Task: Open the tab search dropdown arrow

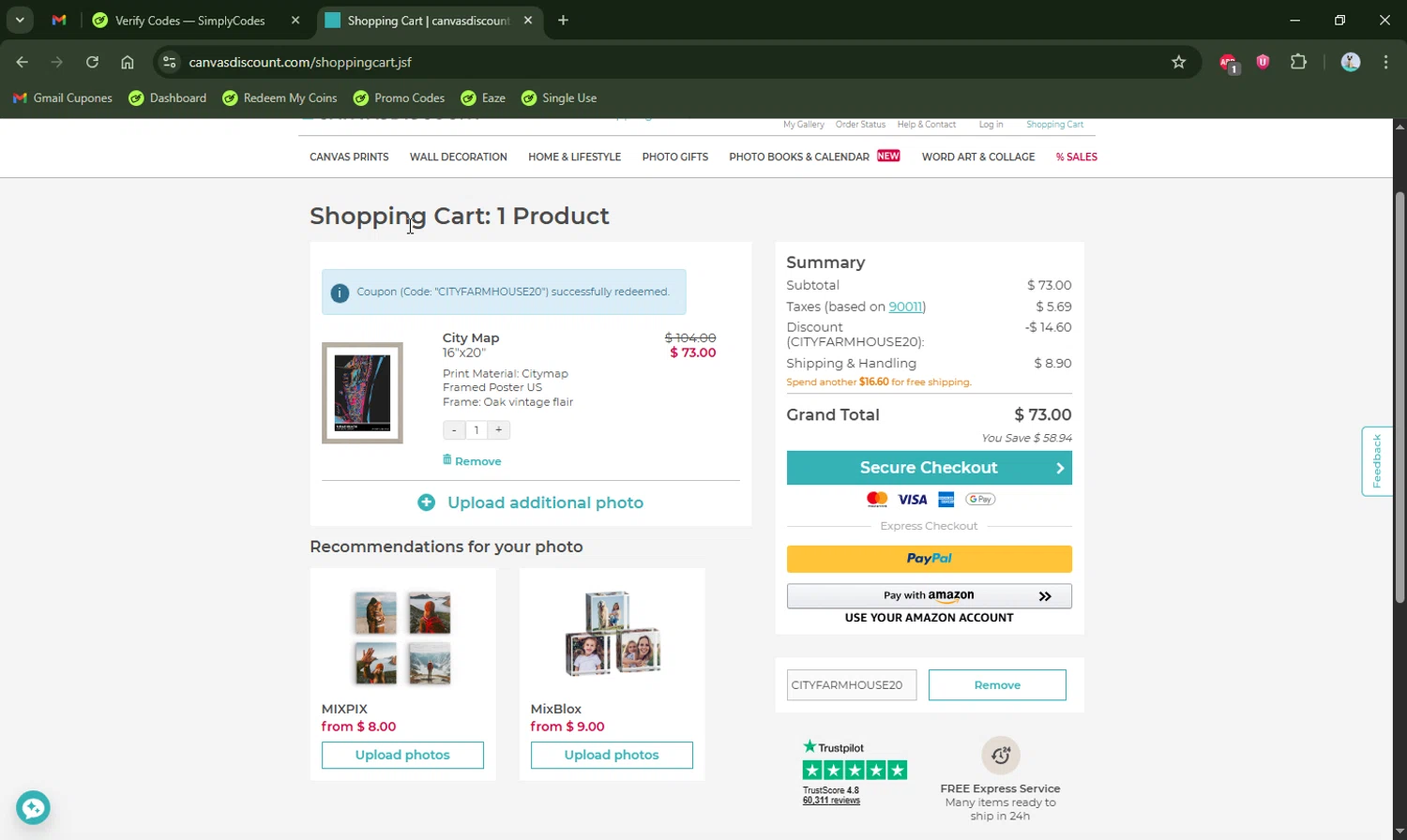Action: 20,20
